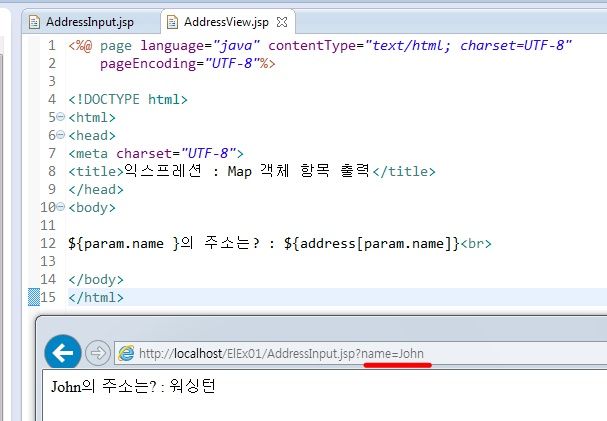Close the AddressView.jsp tab
Image resolution: width=607 pixels, height=421 pixels.
tap(282, 22)
